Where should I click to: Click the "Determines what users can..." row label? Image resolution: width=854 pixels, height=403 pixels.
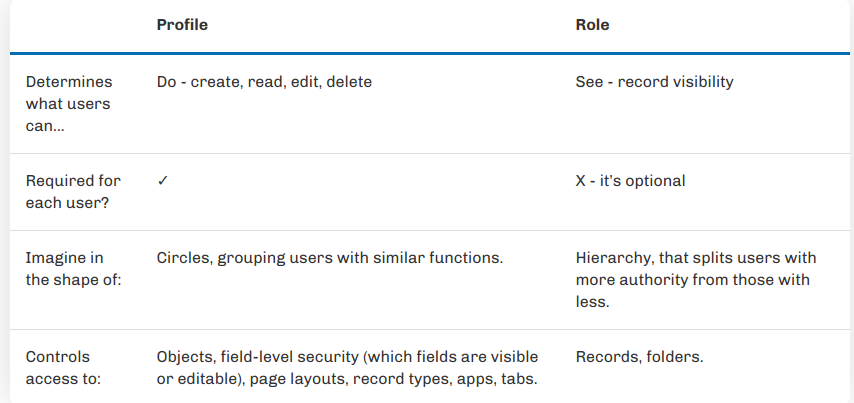pos(68,104)
